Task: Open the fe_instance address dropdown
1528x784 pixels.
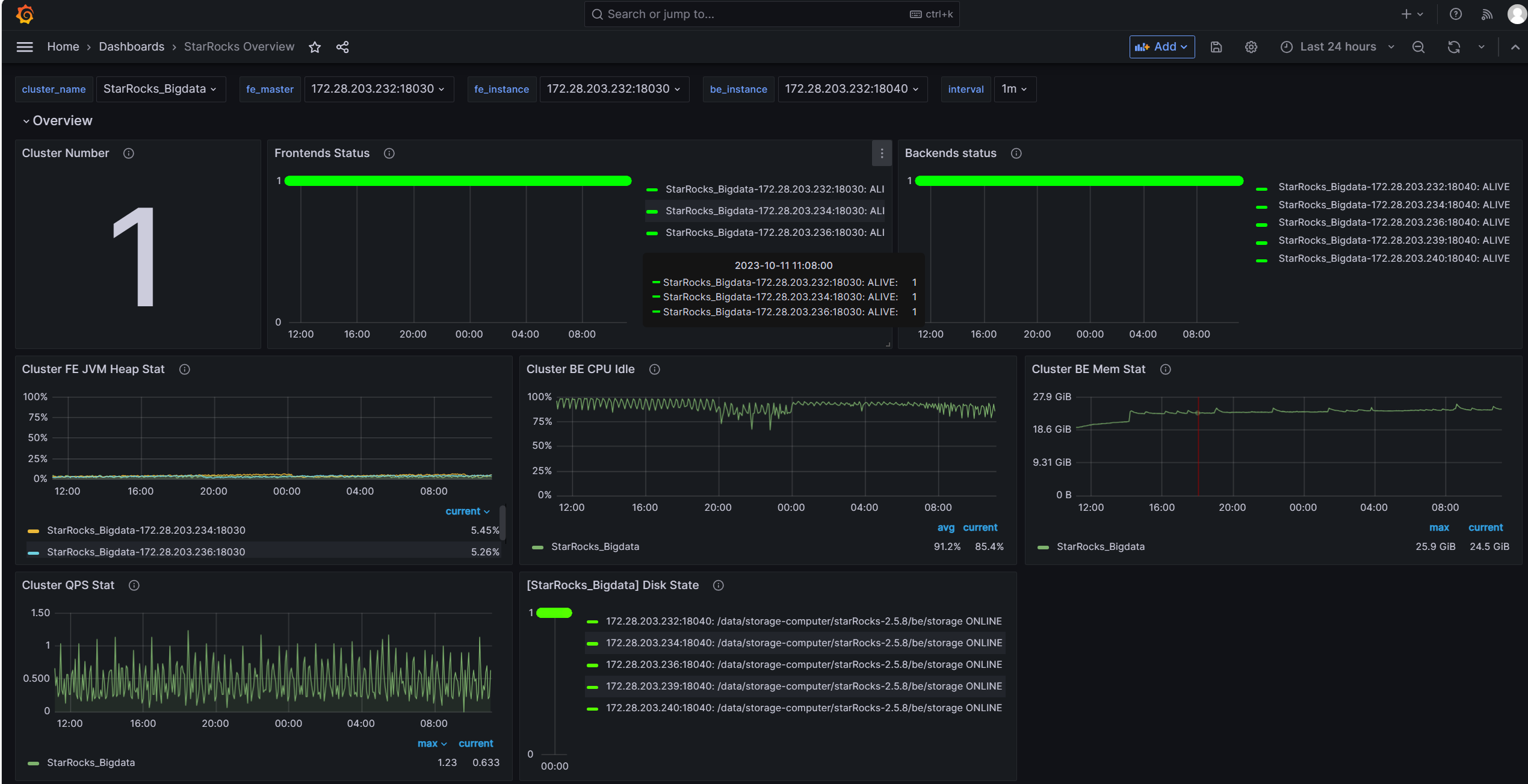Action: coord(614,89)
